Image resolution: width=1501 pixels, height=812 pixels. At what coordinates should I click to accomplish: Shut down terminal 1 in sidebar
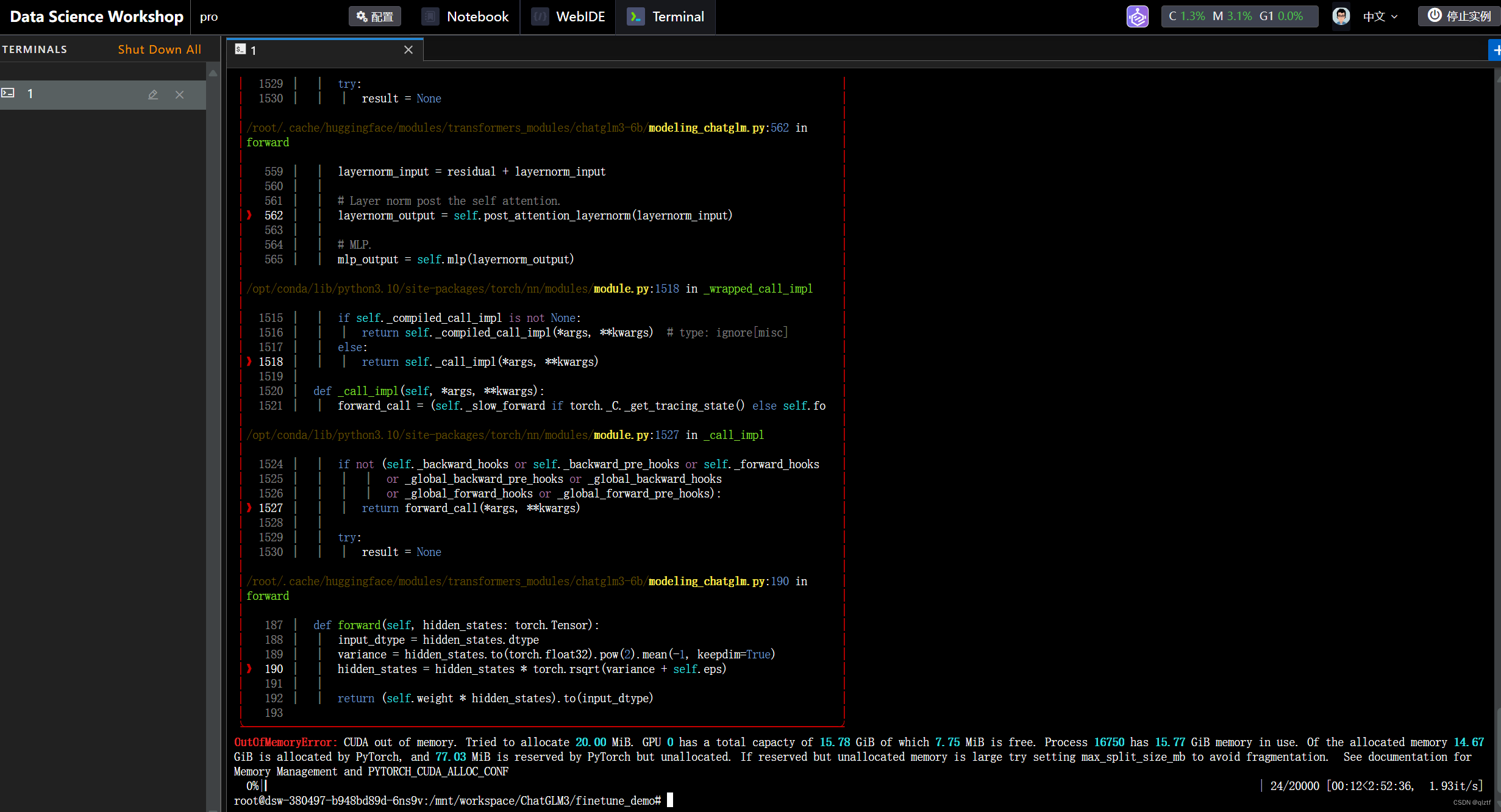[179, 94]
